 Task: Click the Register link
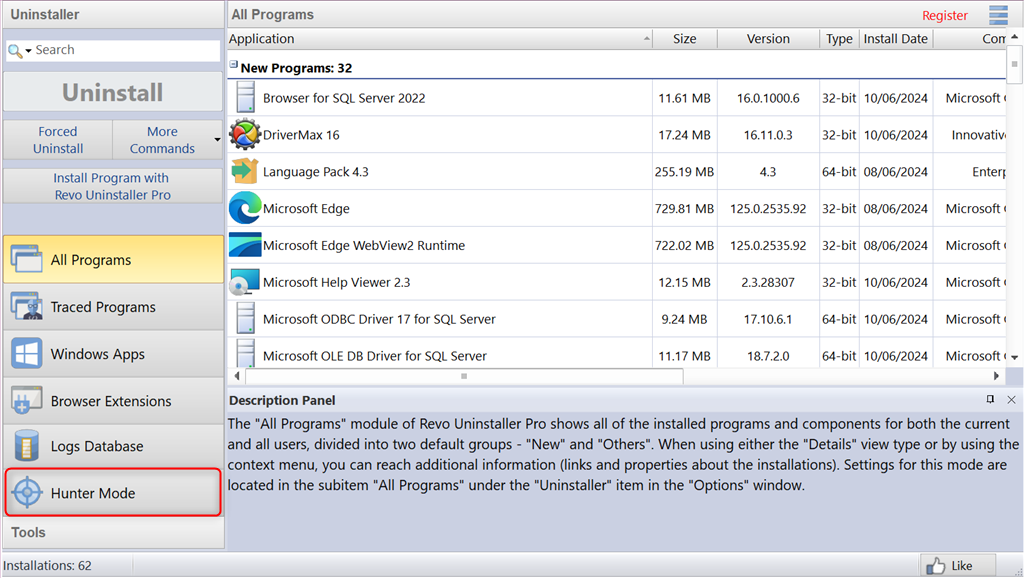(x=944, y=15)
